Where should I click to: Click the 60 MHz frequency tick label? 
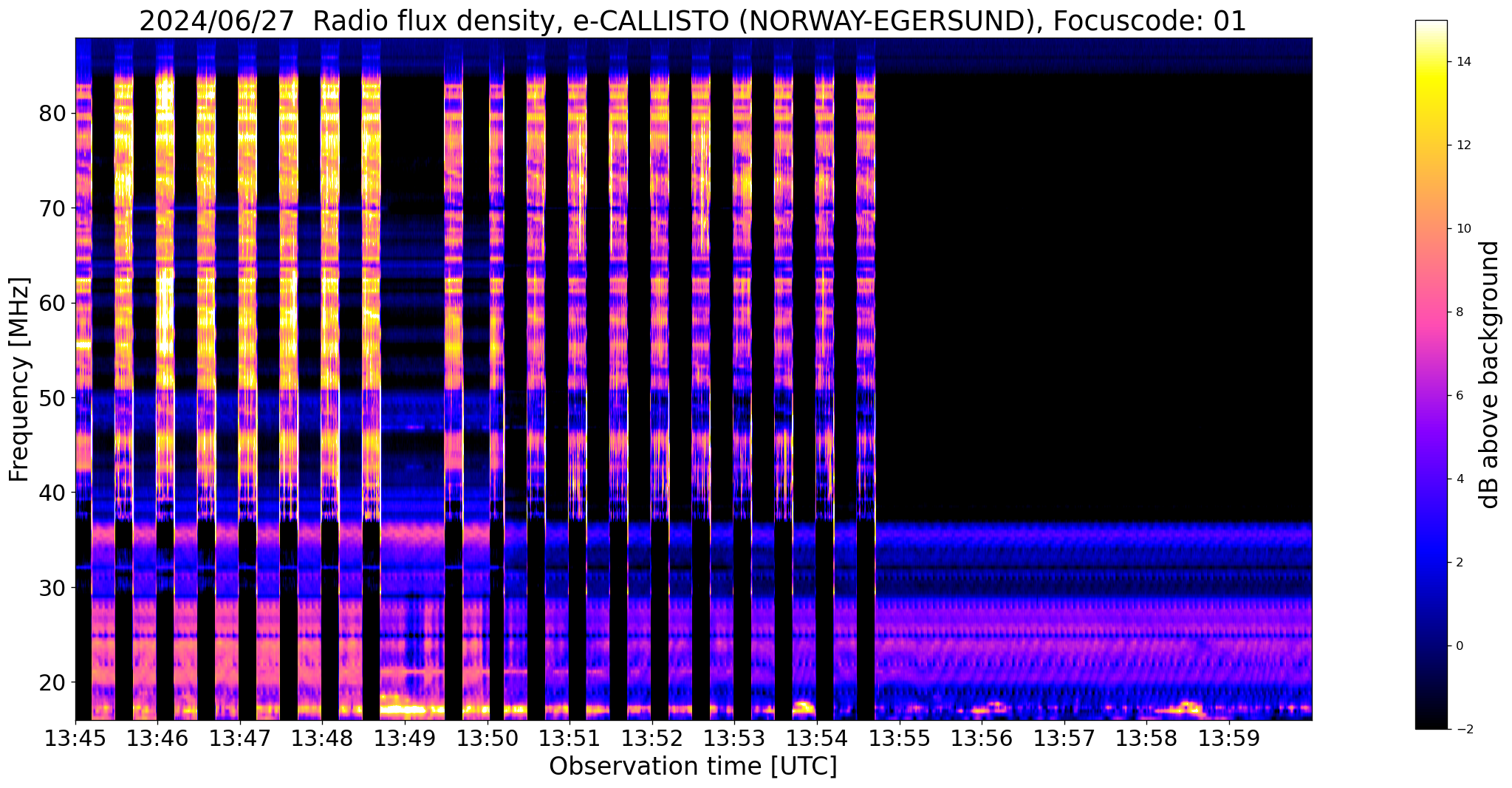tap(53, 303)
